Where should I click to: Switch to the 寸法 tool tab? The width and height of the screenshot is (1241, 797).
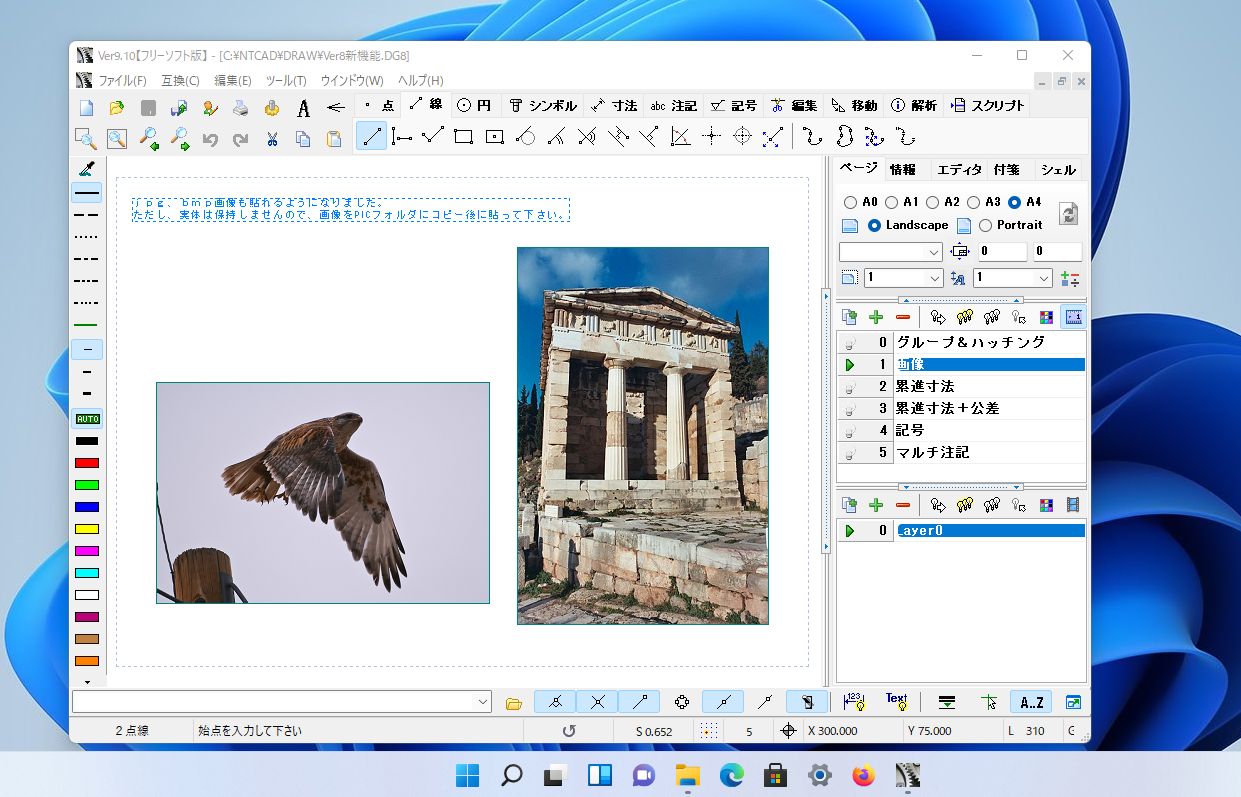click(x=613, y=105)
